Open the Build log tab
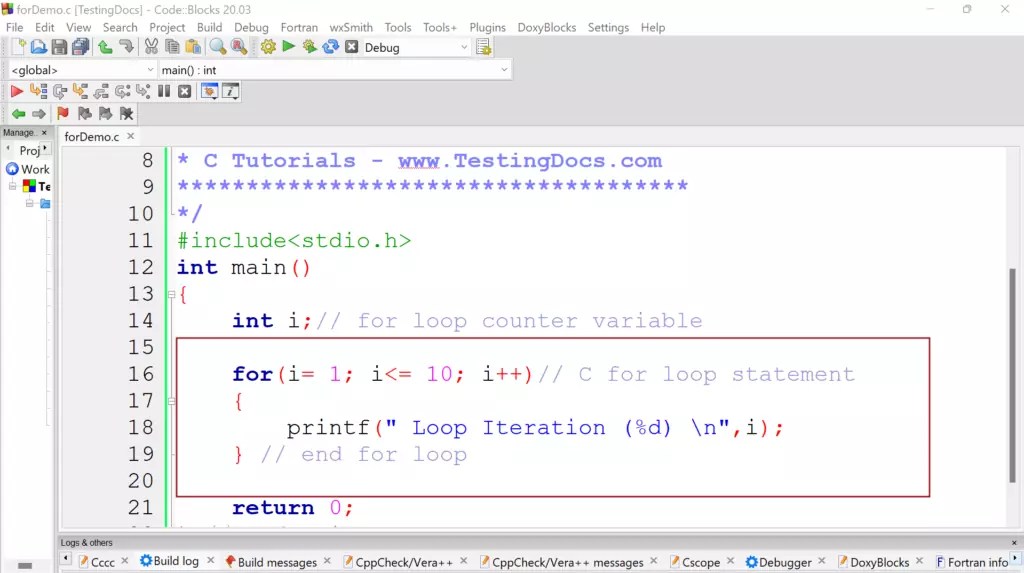This screenshot has height=573, width=1024. (170, 561)
